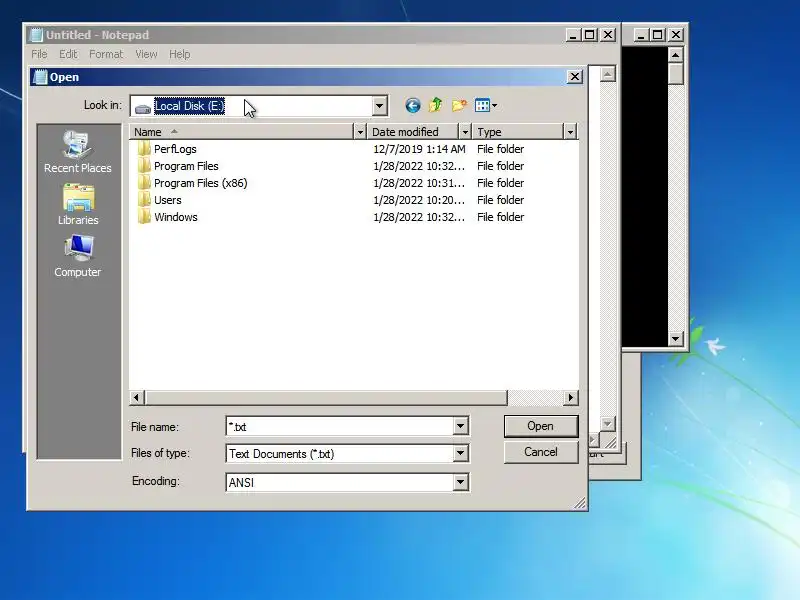The height and width of the screenshot is (600, 800).
Task: Open Libraries in sidebar
Action: pyautogui.click(x=78, y=205)
